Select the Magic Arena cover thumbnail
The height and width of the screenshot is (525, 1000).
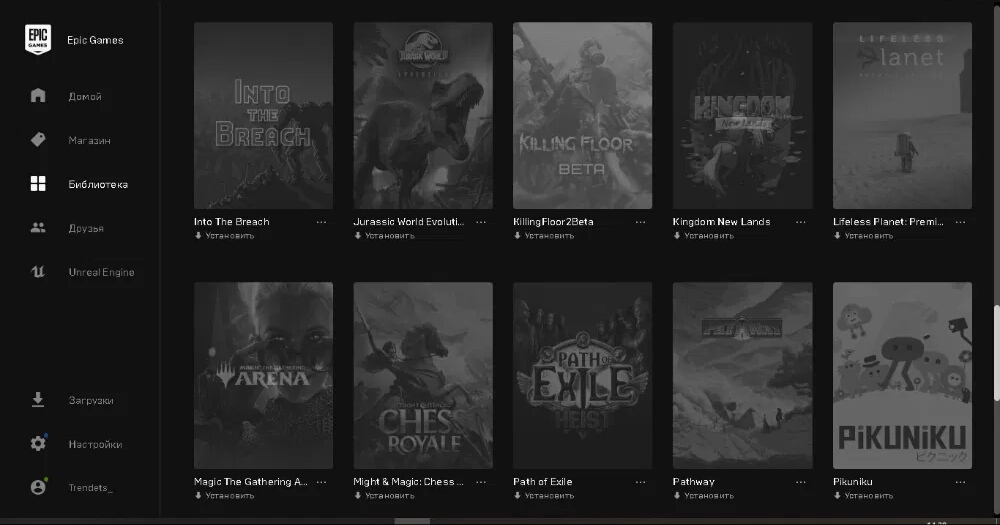tap(263, 375)
